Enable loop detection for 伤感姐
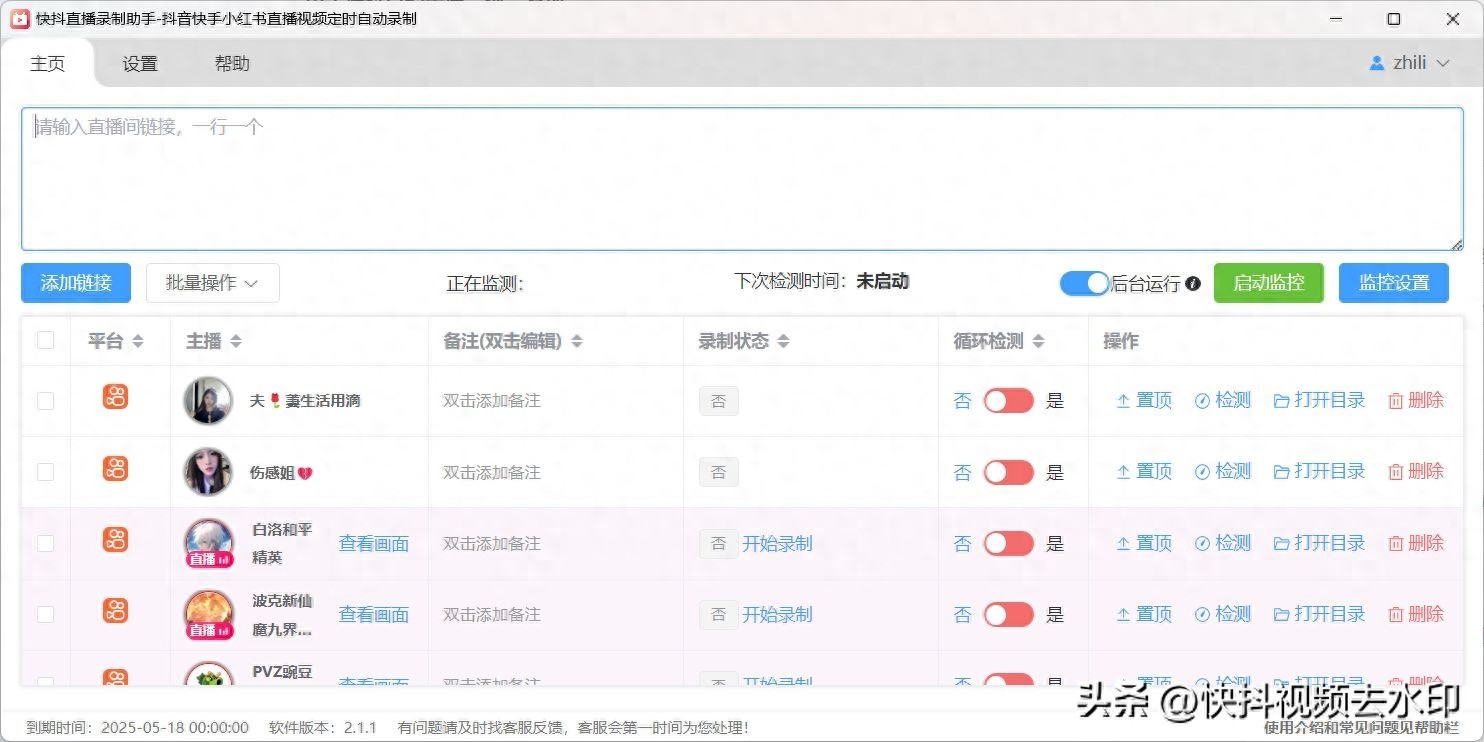Image resolution: width=1484 pixels, height=742 pixels. tap(1008, 472)
